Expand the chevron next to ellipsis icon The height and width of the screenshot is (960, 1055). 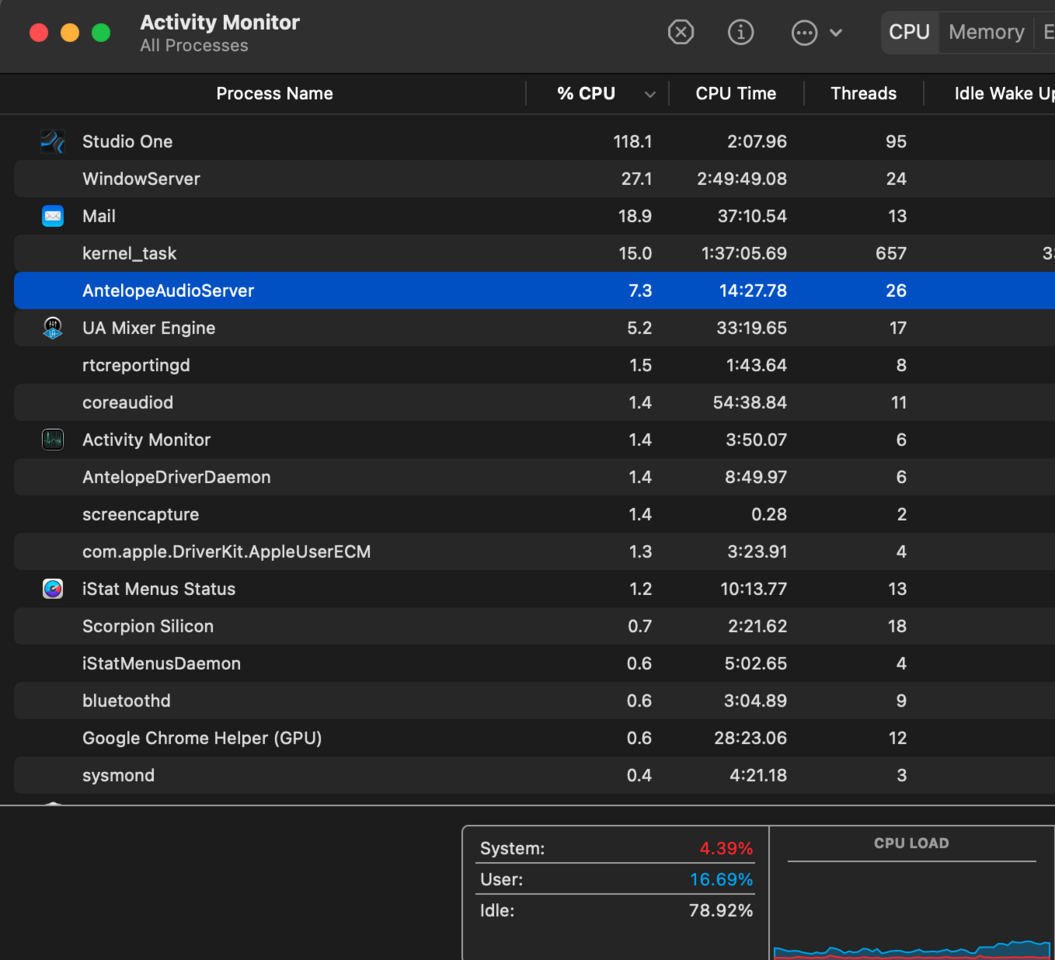pos(836,32)
